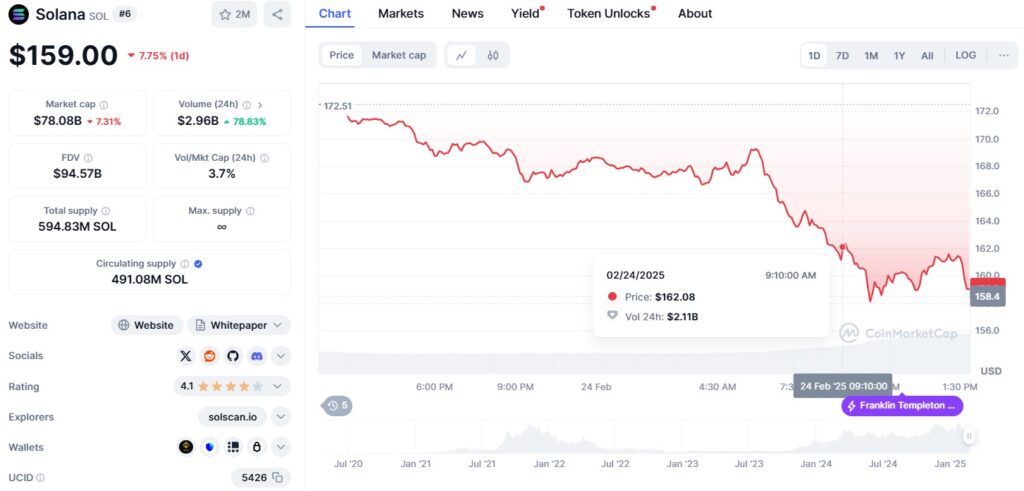
Task: Go to the Token Unlocks tab
Action: tap(608, 13)
